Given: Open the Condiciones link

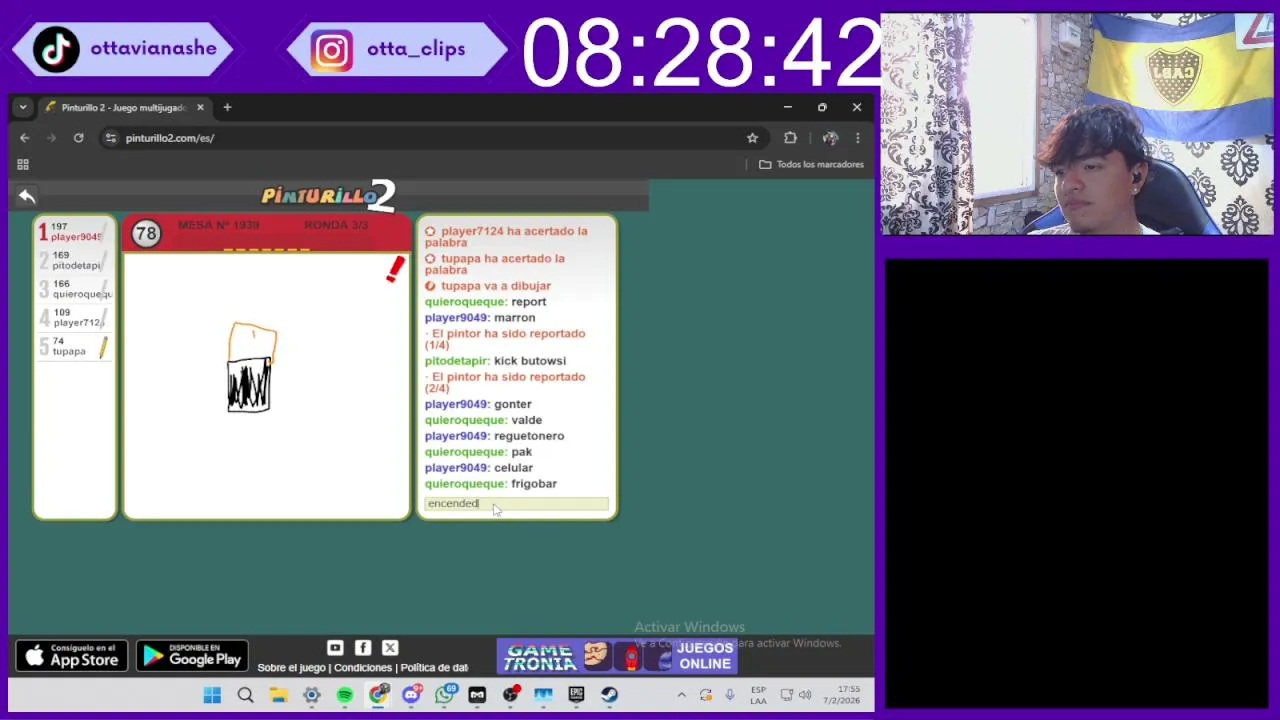Looking at the screenshot, I should click(x=363, y=668).
